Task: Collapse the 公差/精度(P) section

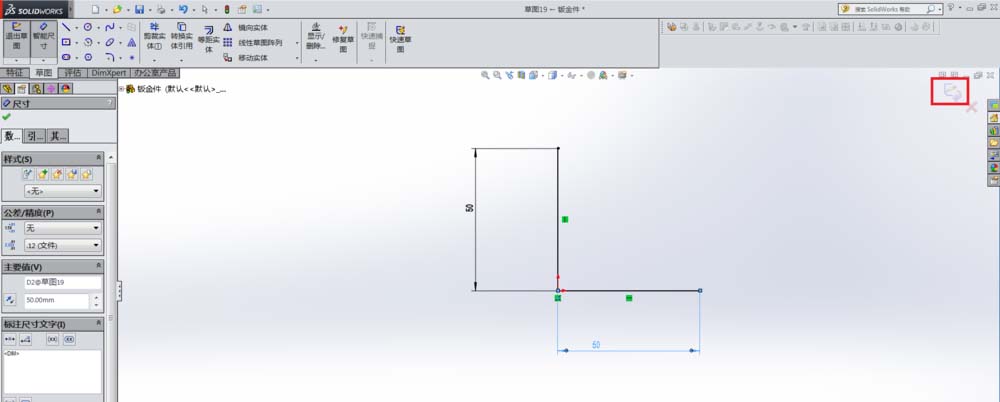Action: click(98, 212)
